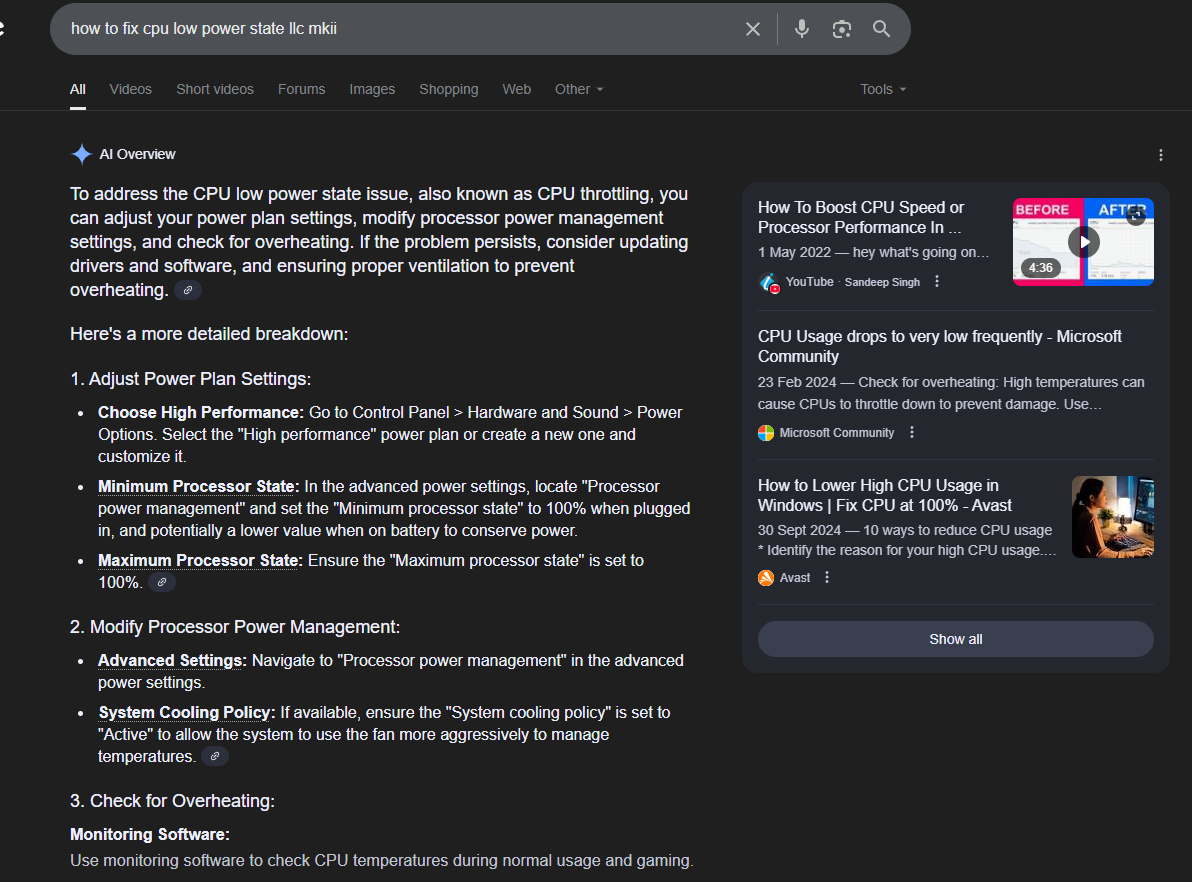Go to the Shopping tab
This screenshot has height=882, width=1192.
[449, 90]
